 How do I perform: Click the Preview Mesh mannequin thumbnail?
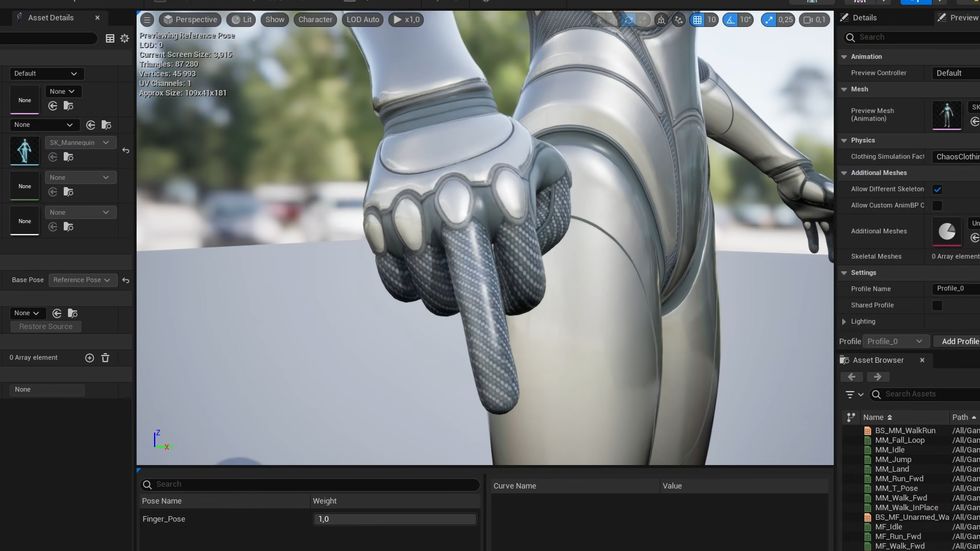pos(947,115)
